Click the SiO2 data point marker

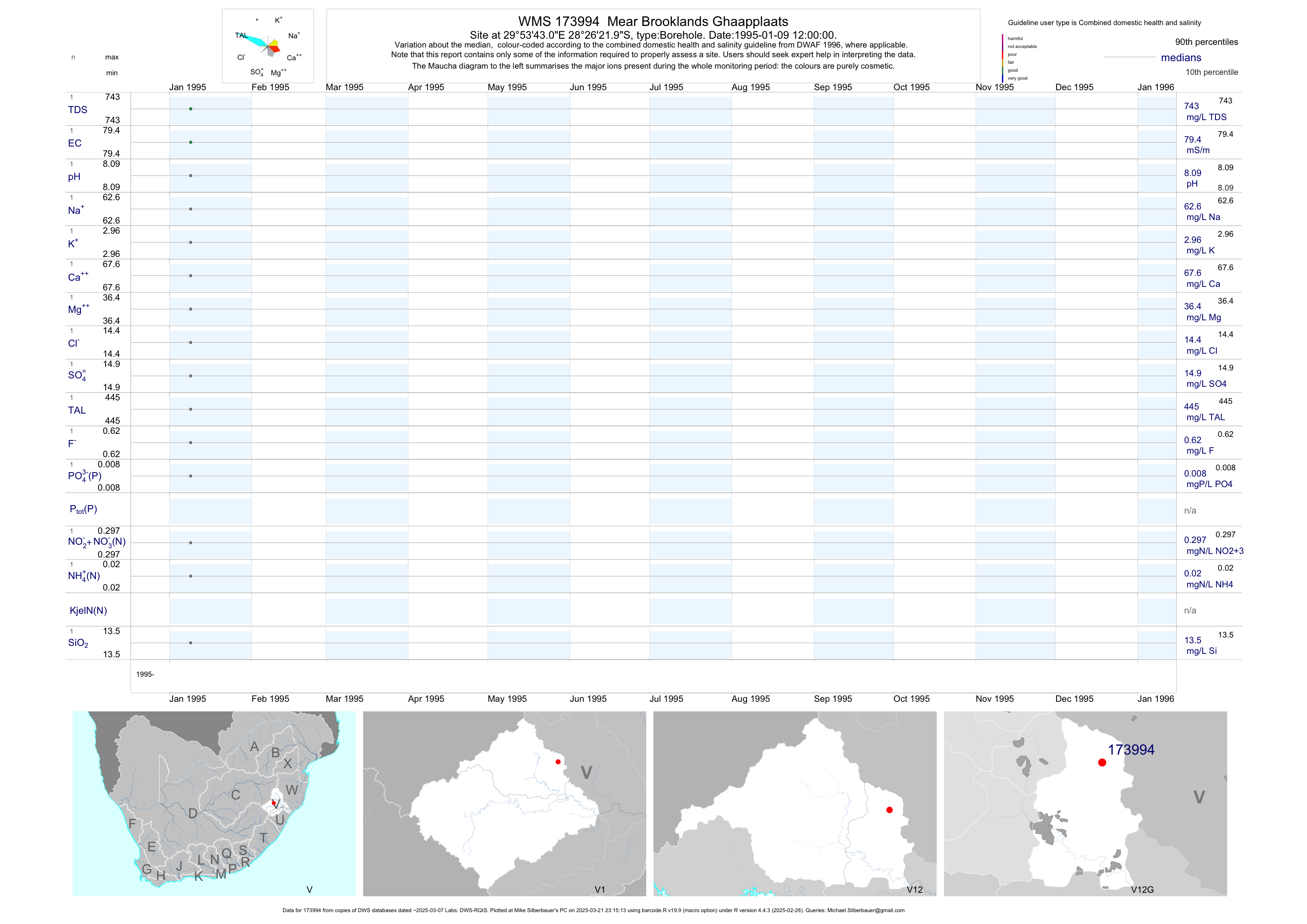point(191,643)
